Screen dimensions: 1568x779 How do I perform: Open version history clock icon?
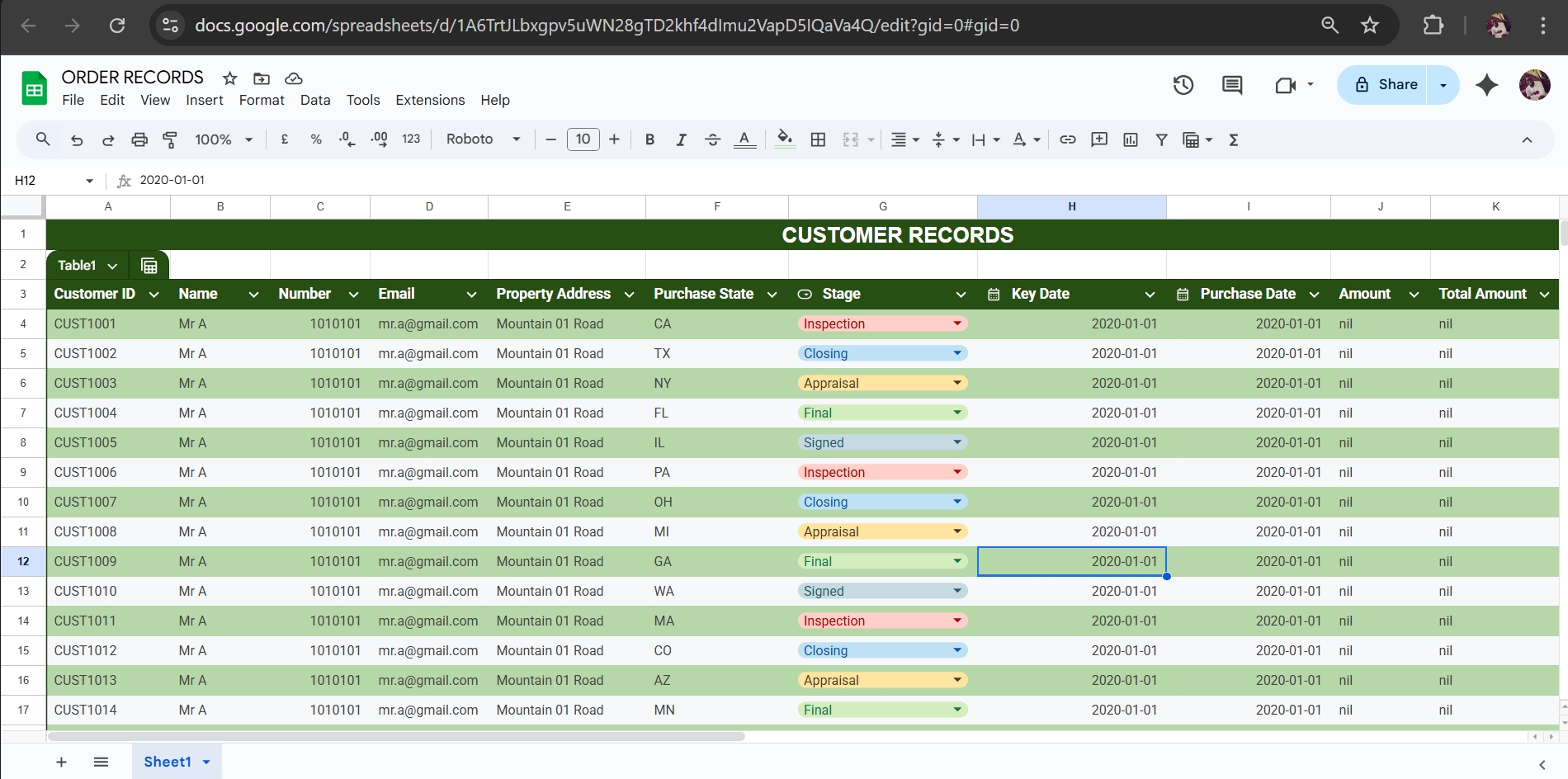1183,85
